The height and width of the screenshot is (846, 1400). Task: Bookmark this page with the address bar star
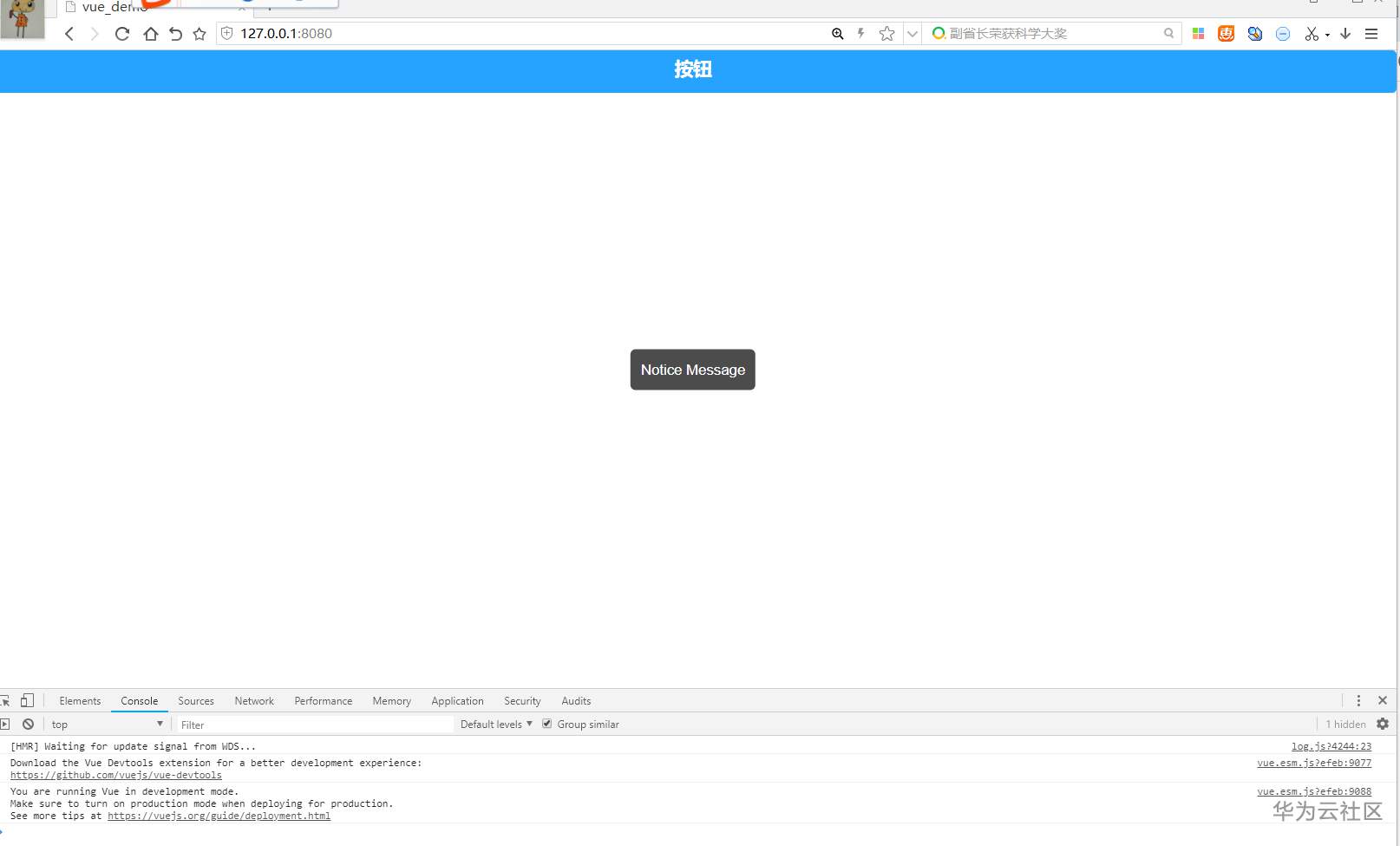(x=886, y=33)
